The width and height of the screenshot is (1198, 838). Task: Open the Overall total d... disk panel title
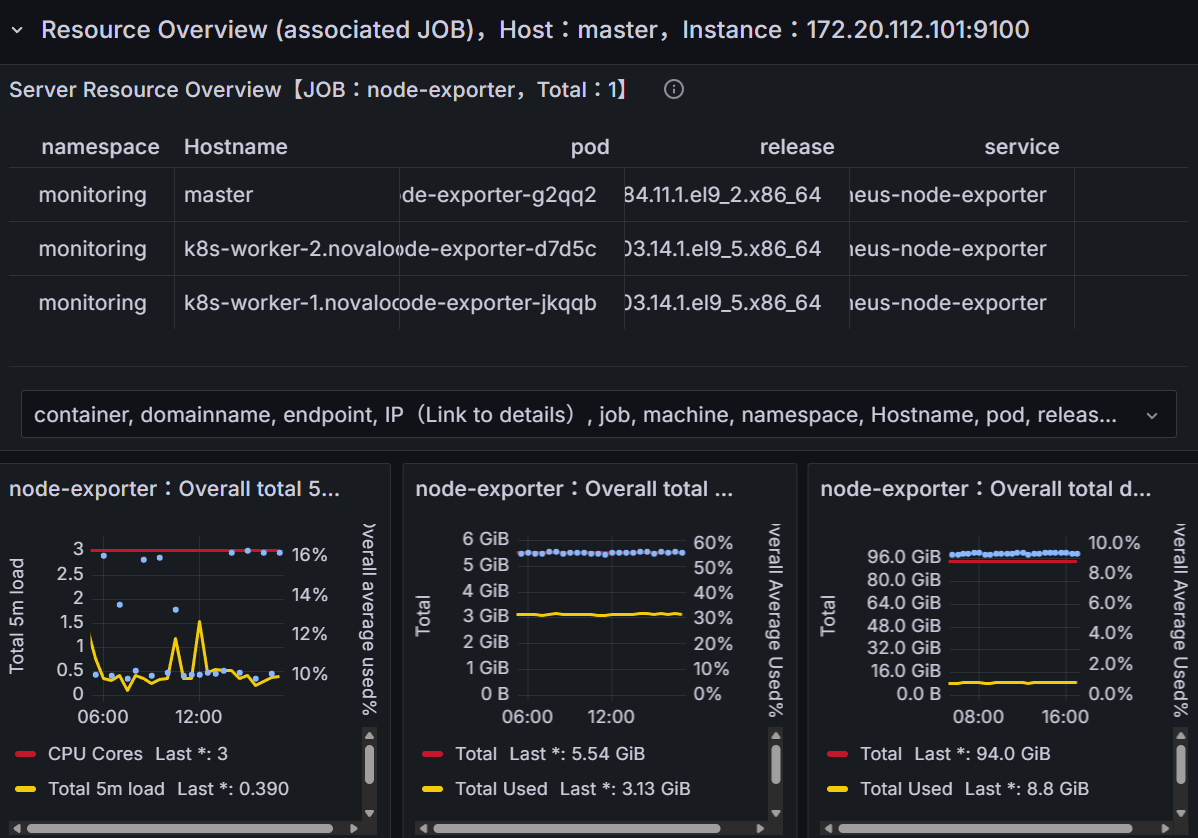[x=986, y=489]
